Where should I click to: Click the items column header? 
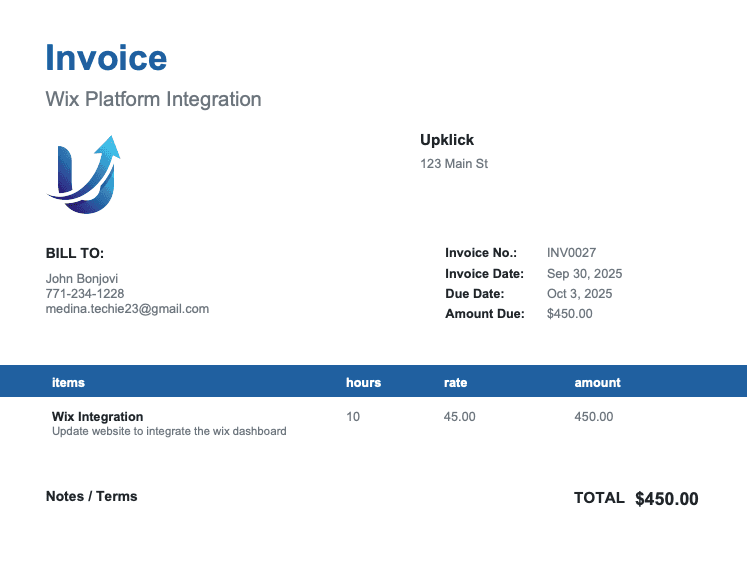[x=68, y=382]
